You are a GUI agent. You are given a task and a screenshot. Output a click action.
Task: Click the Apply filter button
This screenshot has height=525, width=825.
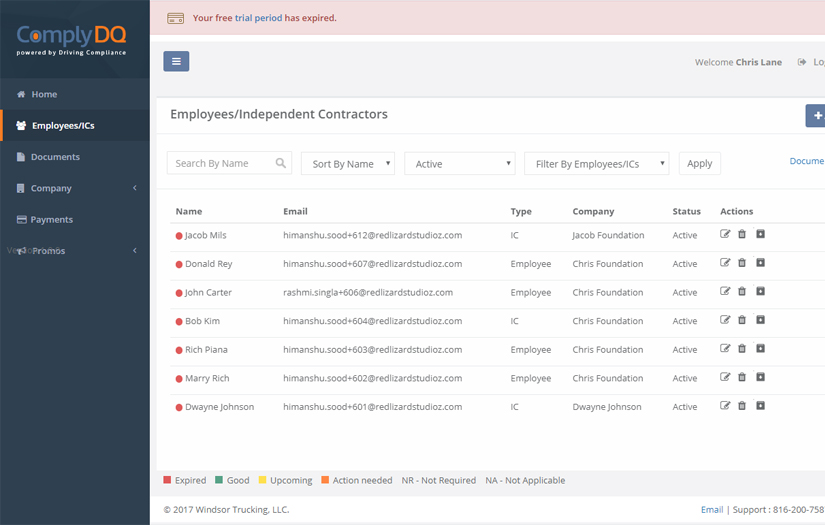[699, 164]
